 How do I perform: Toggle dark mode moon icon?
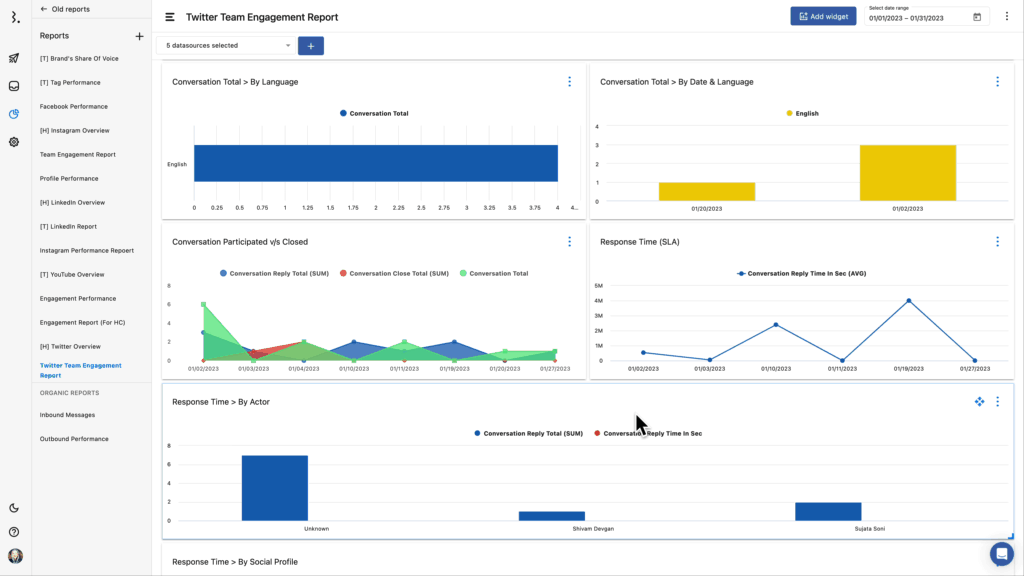(14, 508)
